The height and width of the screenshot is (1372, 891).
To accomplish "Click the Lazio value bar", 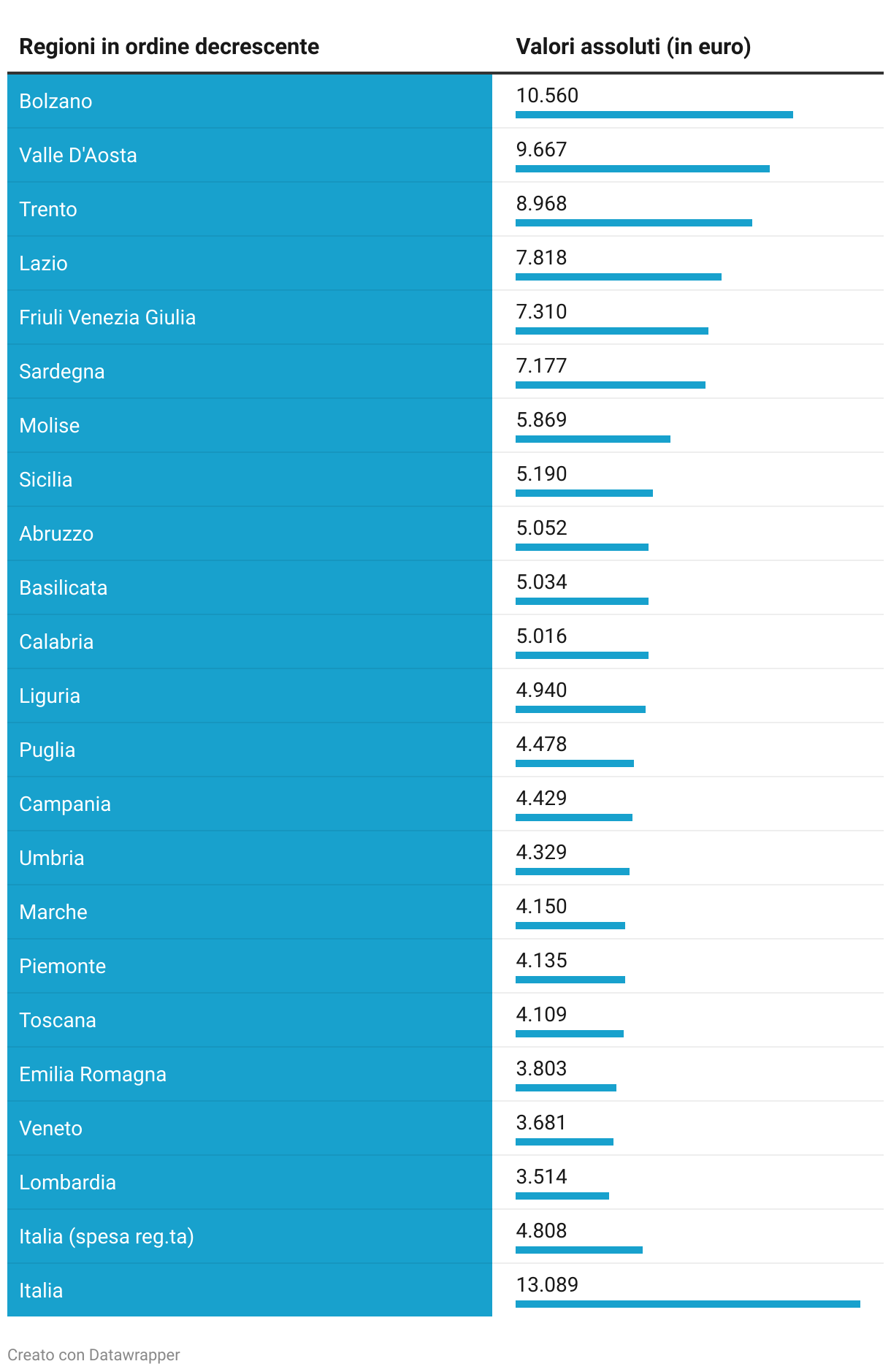I will click(619, 277).
